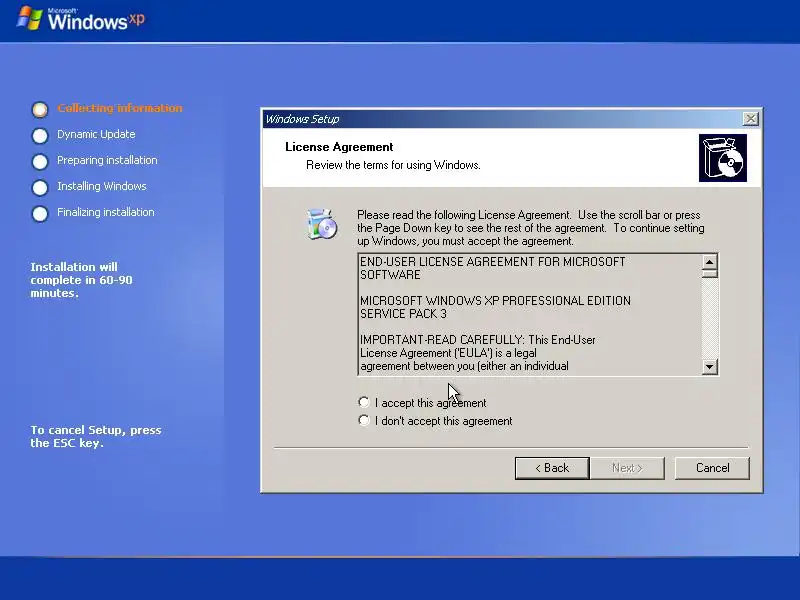Click 'END-USER LICENSE AGREEMENT FOR MICROSOFT' line
This screenshot has height=600, width=800.
tap(492, 262)
